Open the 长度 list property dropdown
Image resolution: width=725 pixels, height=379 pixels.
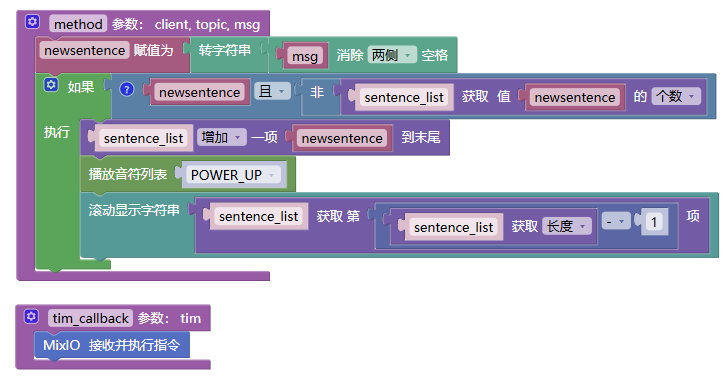click(566, 226)
